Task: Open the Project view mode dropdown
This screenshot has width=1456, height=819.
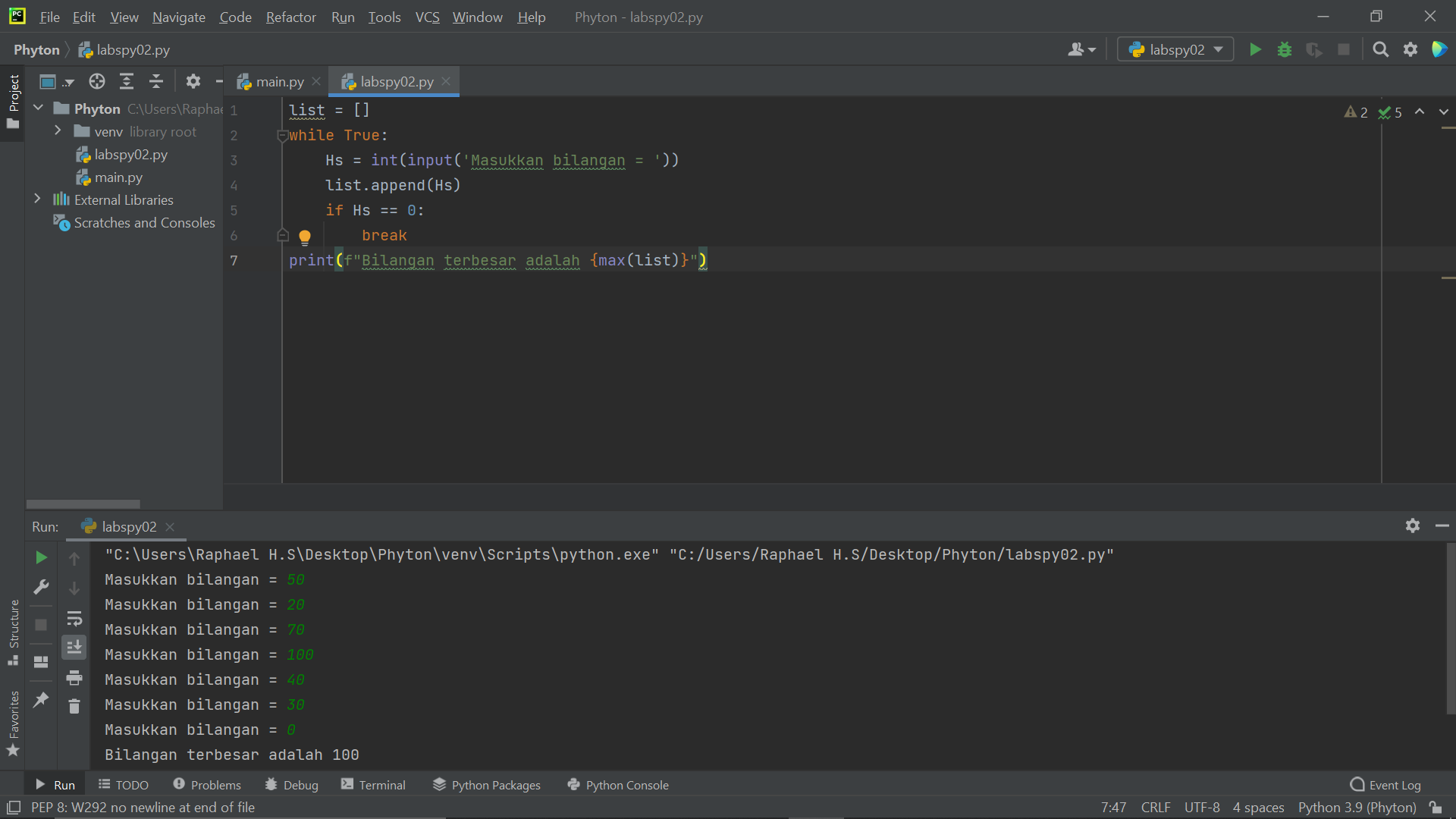Action: point(57,82)
